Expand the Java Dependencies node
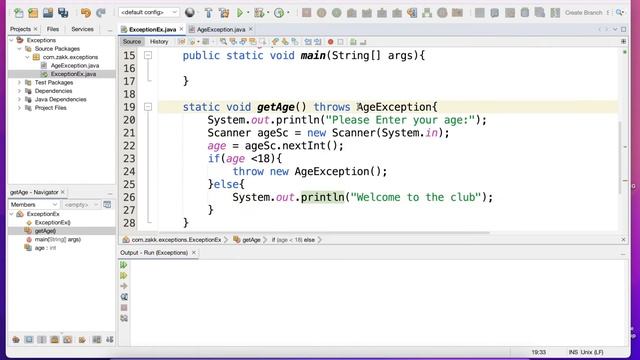 (x=19, y=99)
